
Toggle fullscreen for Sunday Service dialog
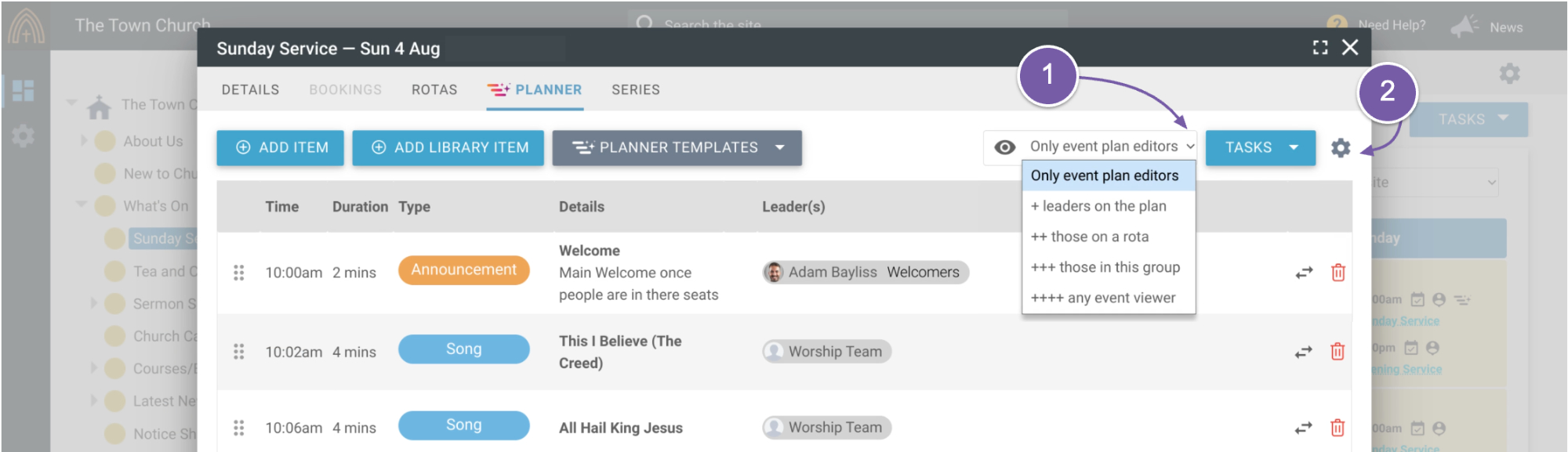coord(1320,48)
